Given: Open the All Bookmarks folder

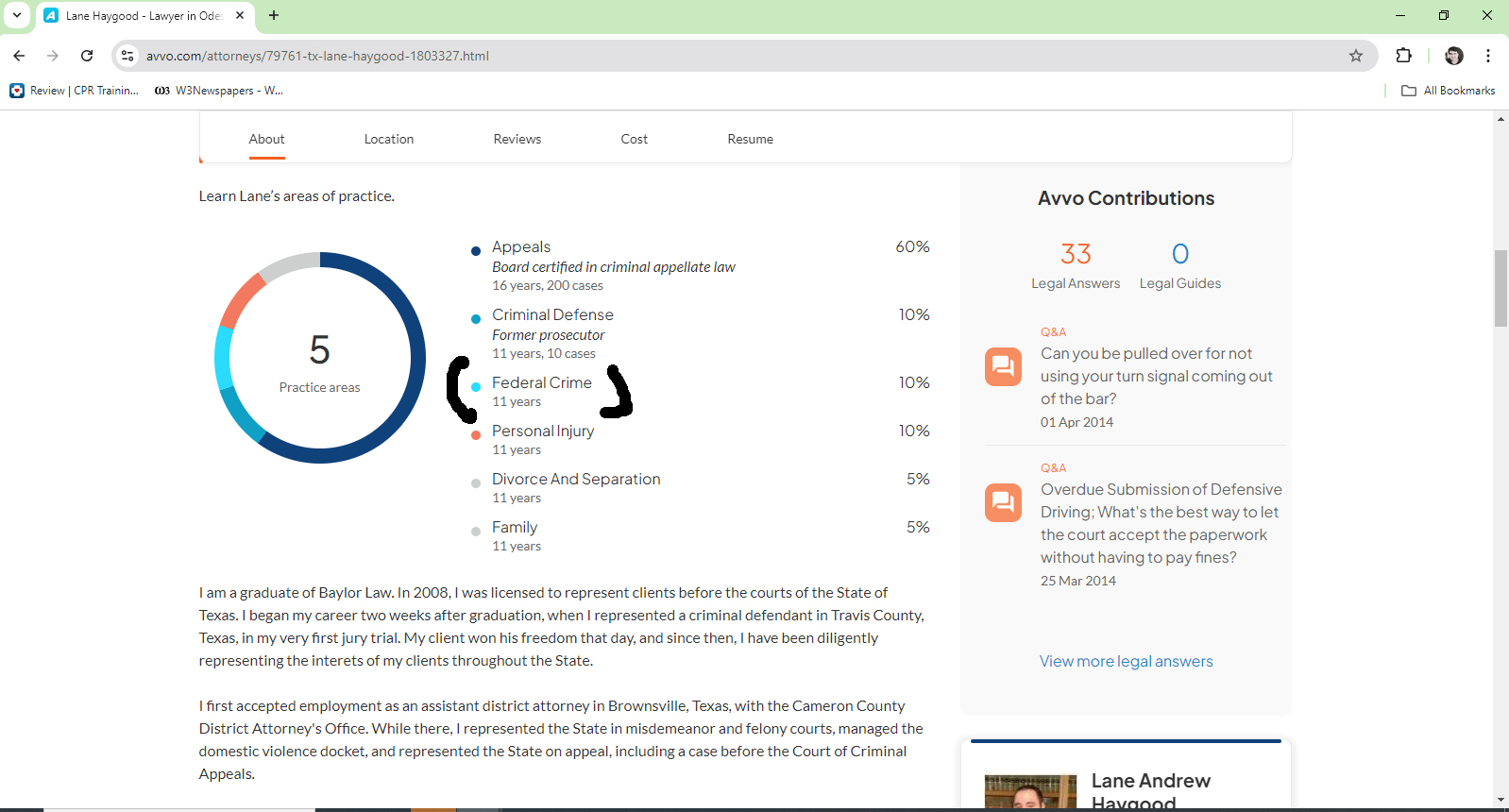Looking at the screenshot, I should point(1449,91).
